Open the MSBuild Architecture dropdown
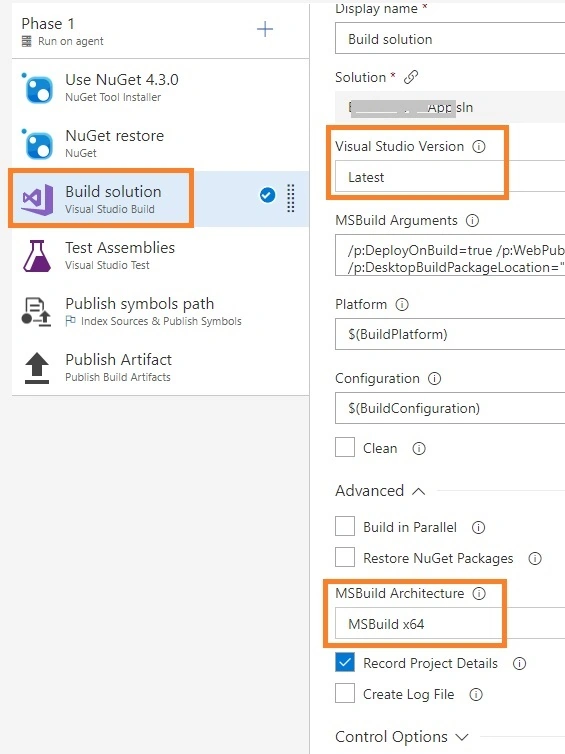The image size is (565, 754). [x=450, y=623]
